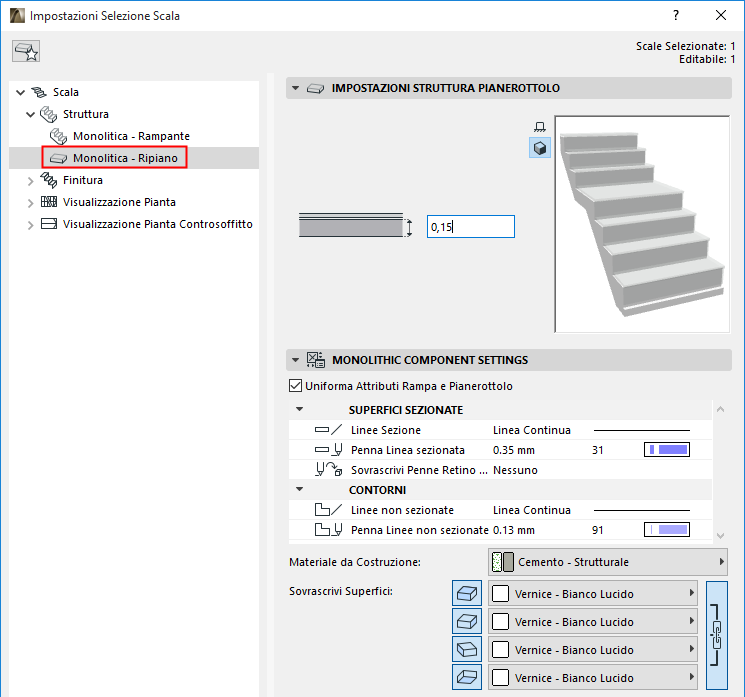This screenshot has height=697, width=745.
Task: Select Monolitica - Ripiano tree item
Action: tap(125, 158)
